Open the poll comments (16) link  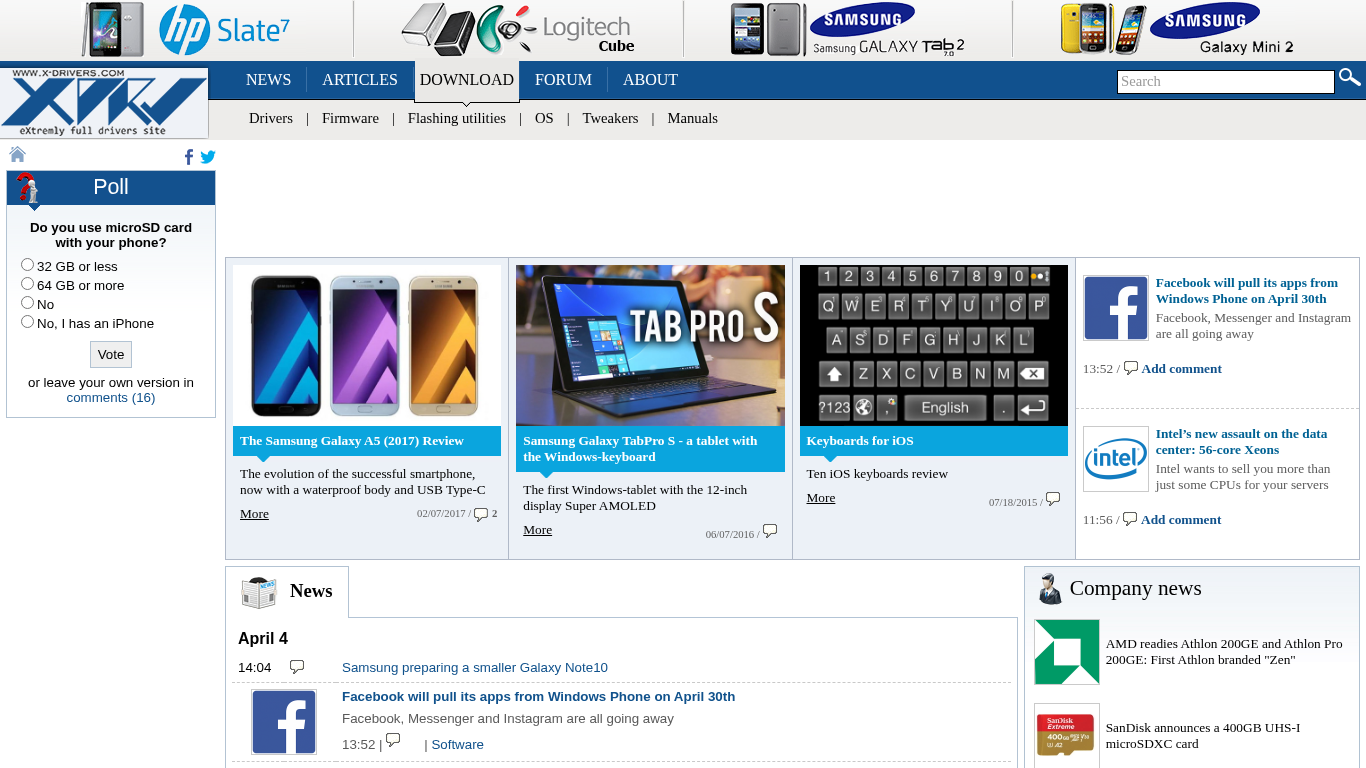[x=111, y=397]
